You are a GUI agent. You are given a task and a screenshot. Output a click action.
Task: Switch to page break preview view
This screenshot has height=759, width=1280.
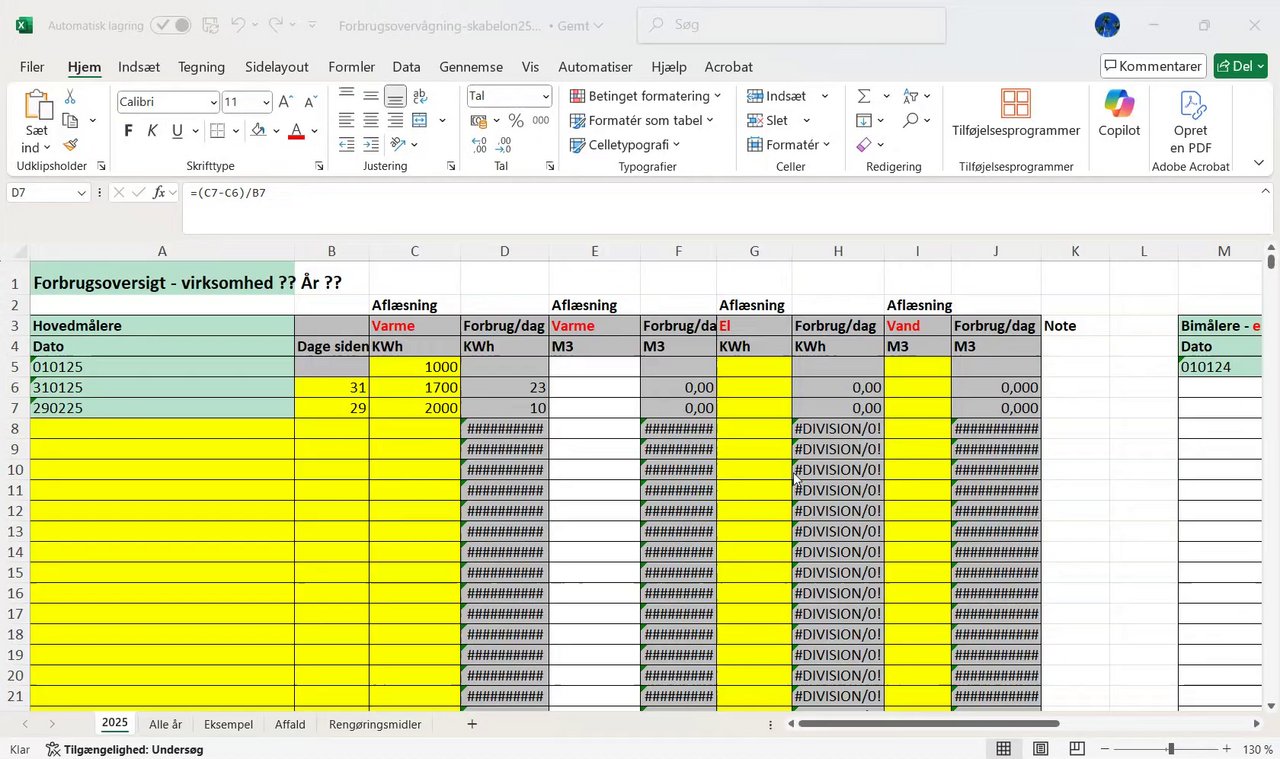(x=1077, y=749)
